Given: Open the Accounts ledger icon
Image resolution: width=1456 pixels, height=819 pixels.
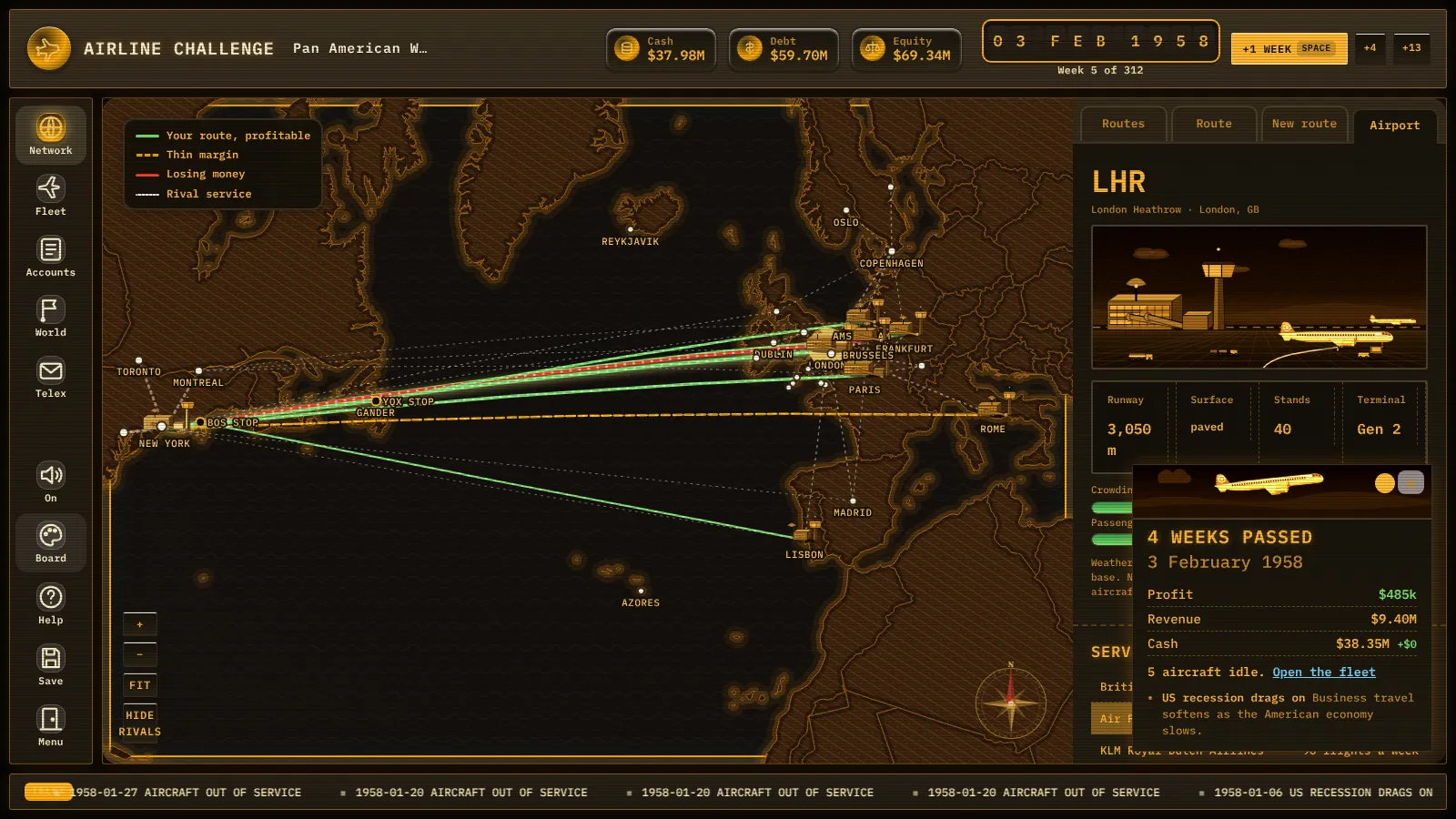Looking at the screenshot, I should pos(51,257).
